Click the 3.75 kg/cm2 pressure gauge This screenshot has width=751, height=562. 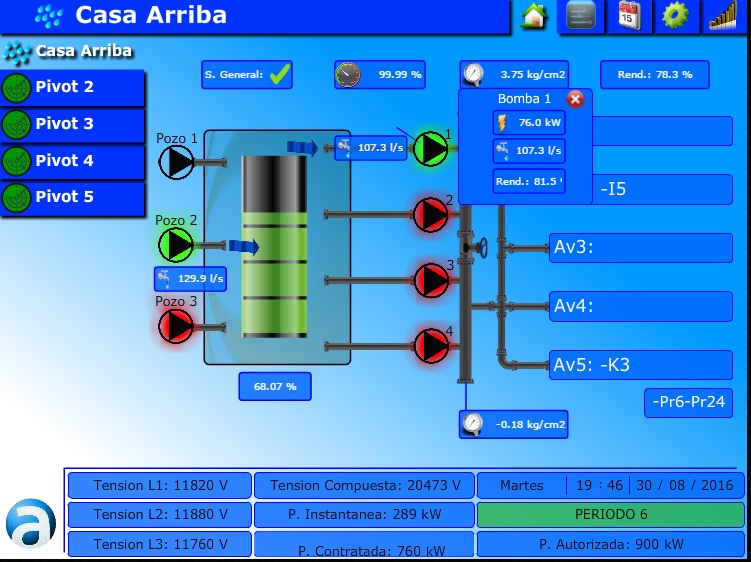click(514, 75)
